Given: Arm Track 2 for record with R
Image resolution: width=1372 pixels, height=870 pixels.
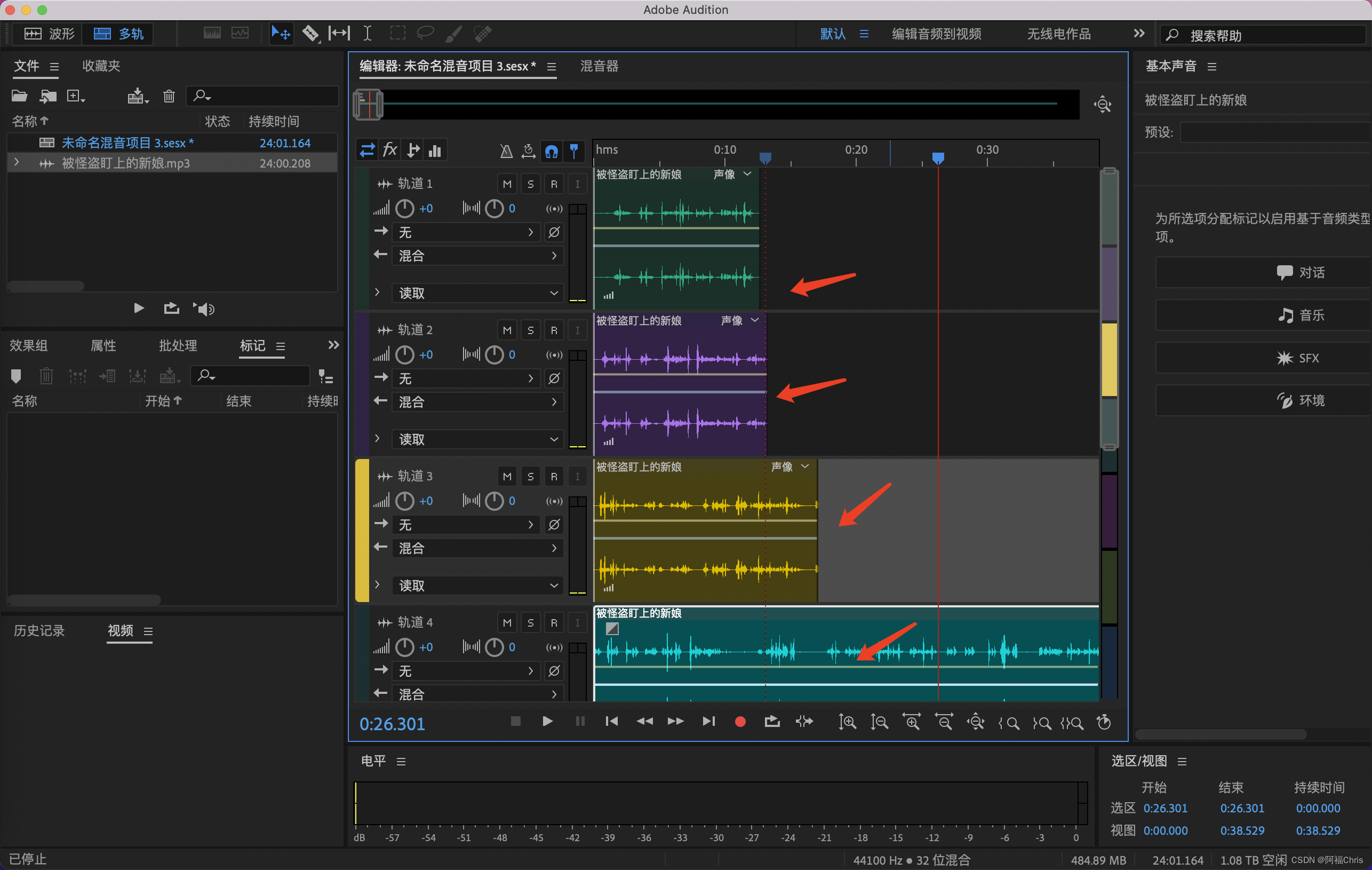Looking at the screenshot, I should click(554, 330).
